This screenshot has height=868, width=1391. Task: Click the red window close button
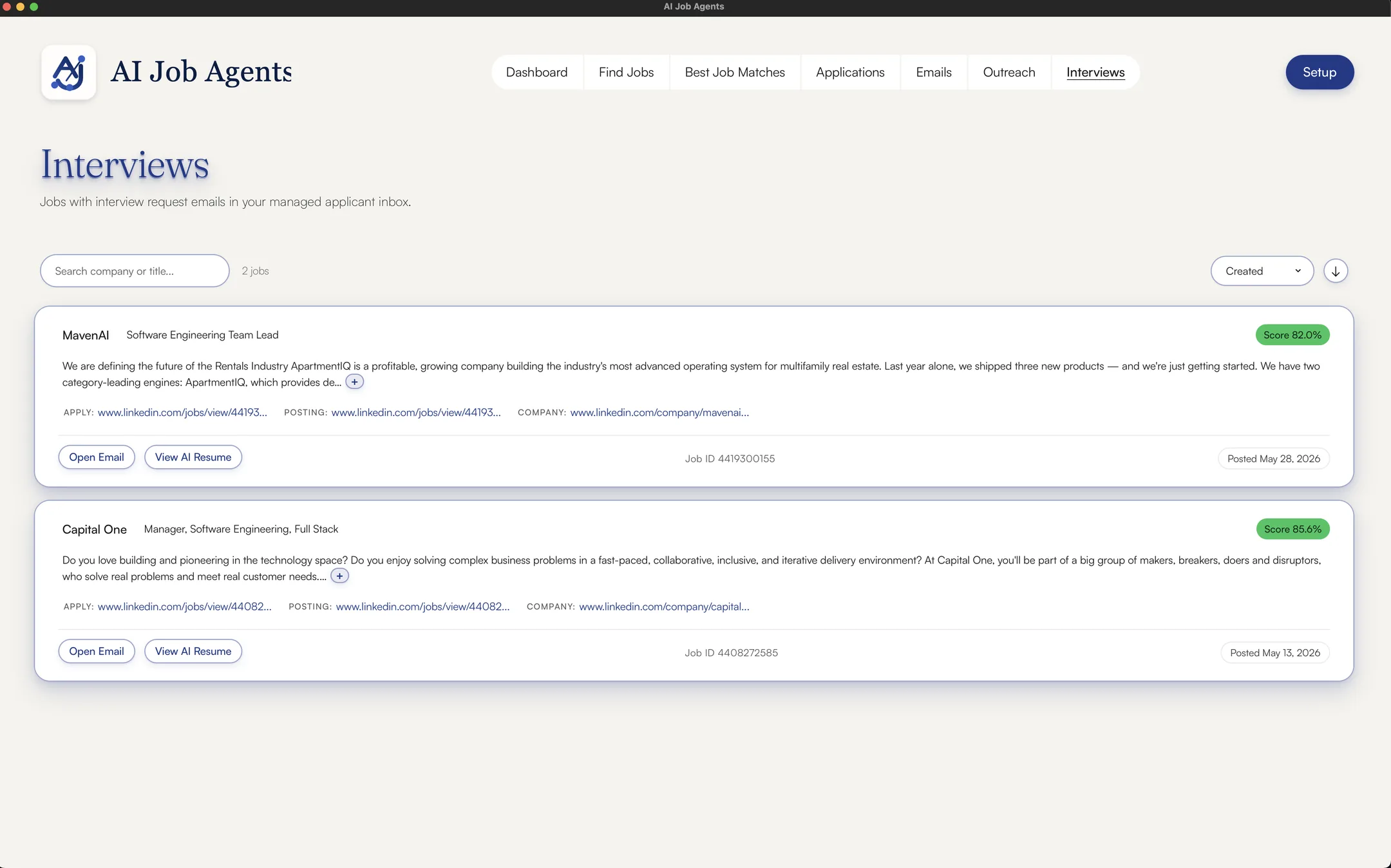[x=7, y=6]
